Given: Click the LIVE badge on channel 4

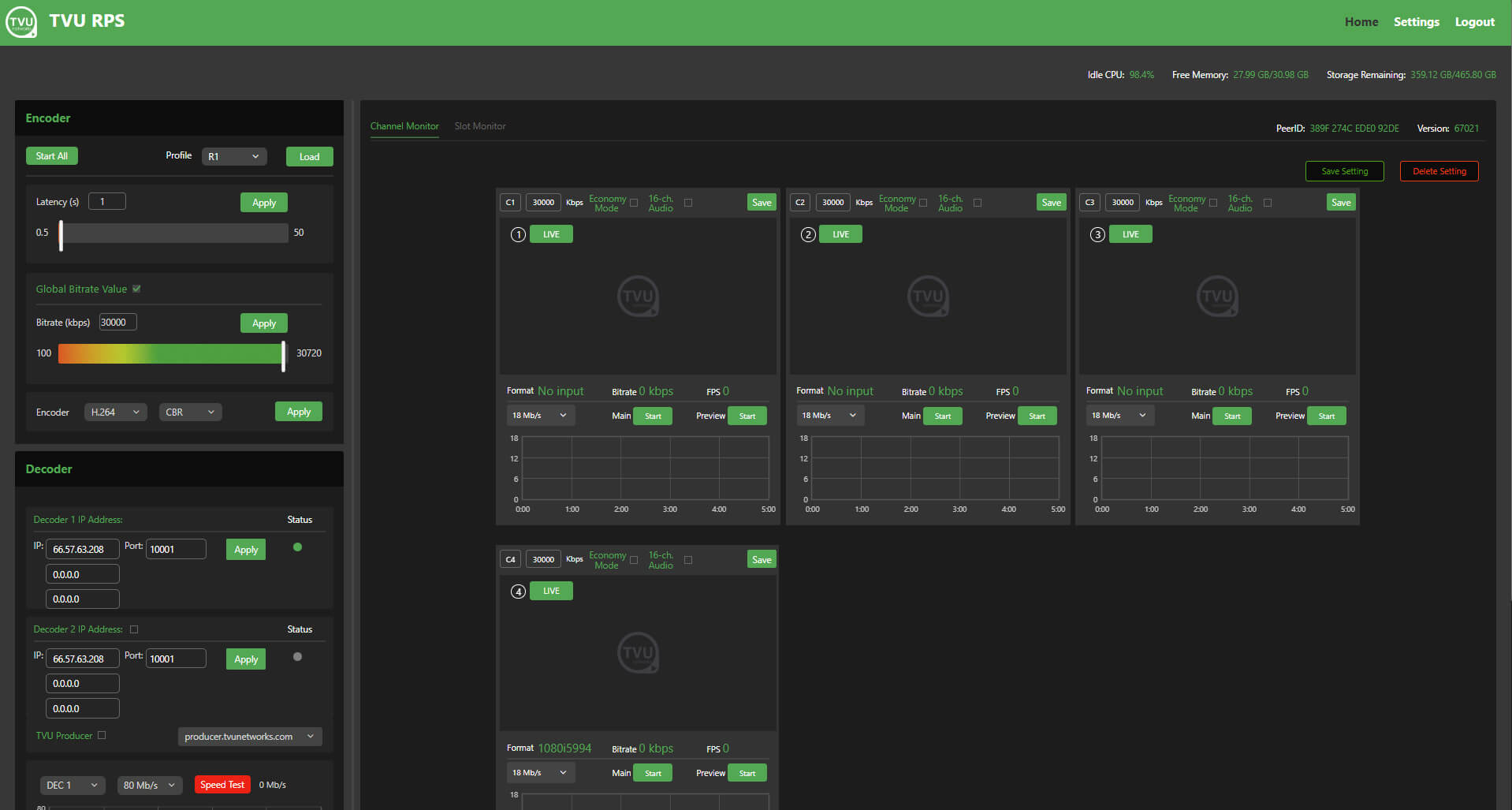Looking at the screenshot, I should [x=551, y=591].
